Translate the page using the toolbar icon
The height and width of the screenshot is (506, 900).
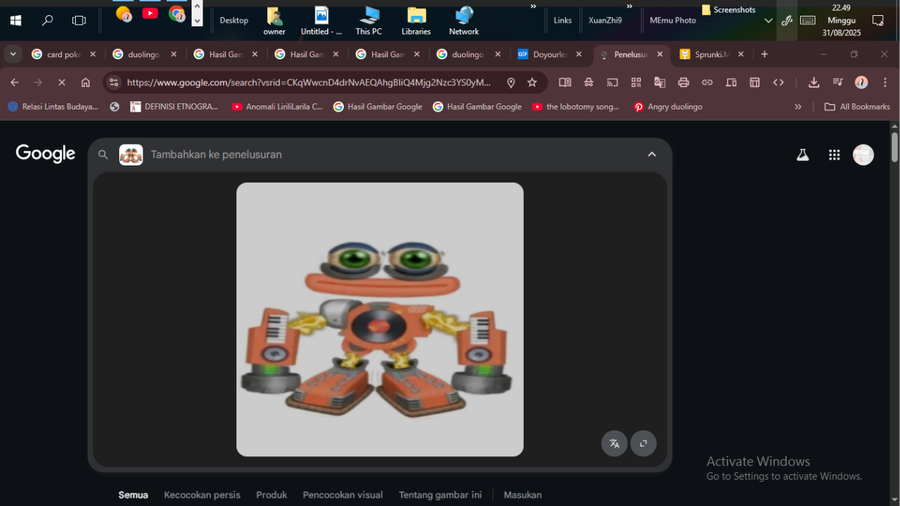point(660,83)
